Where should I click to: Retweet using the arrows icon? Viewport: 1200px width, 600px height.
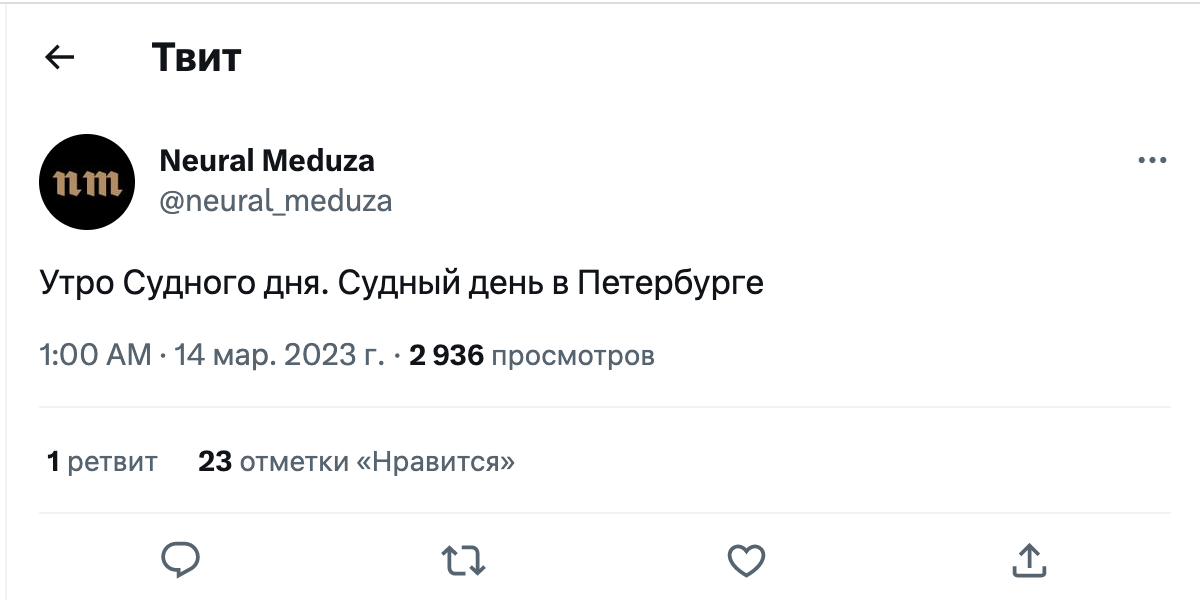tap(464, 560)
